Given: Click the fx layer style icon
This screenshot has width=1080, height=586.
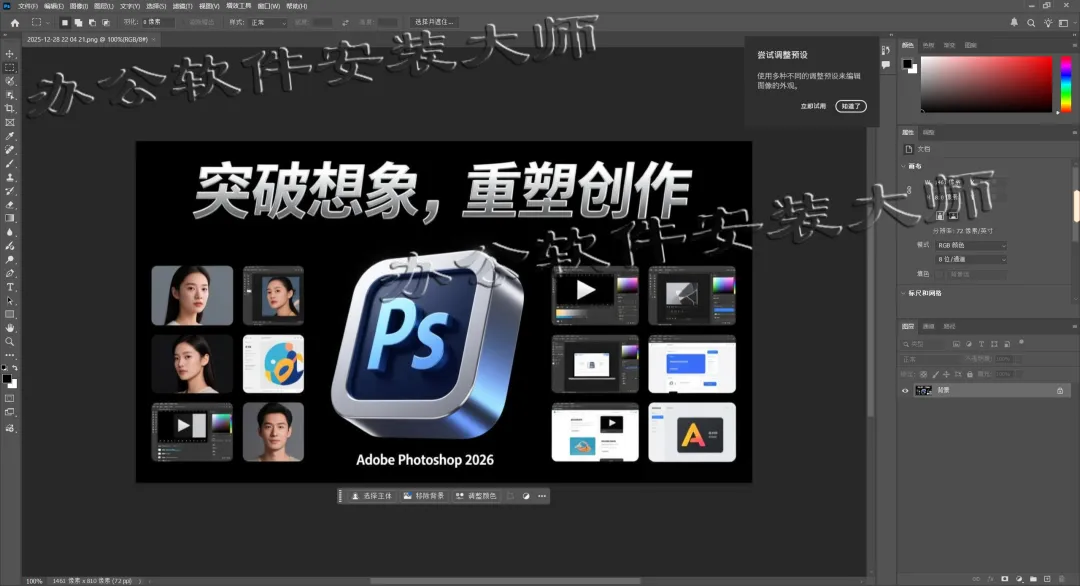Looking at the screenshot, I should 990,579.
